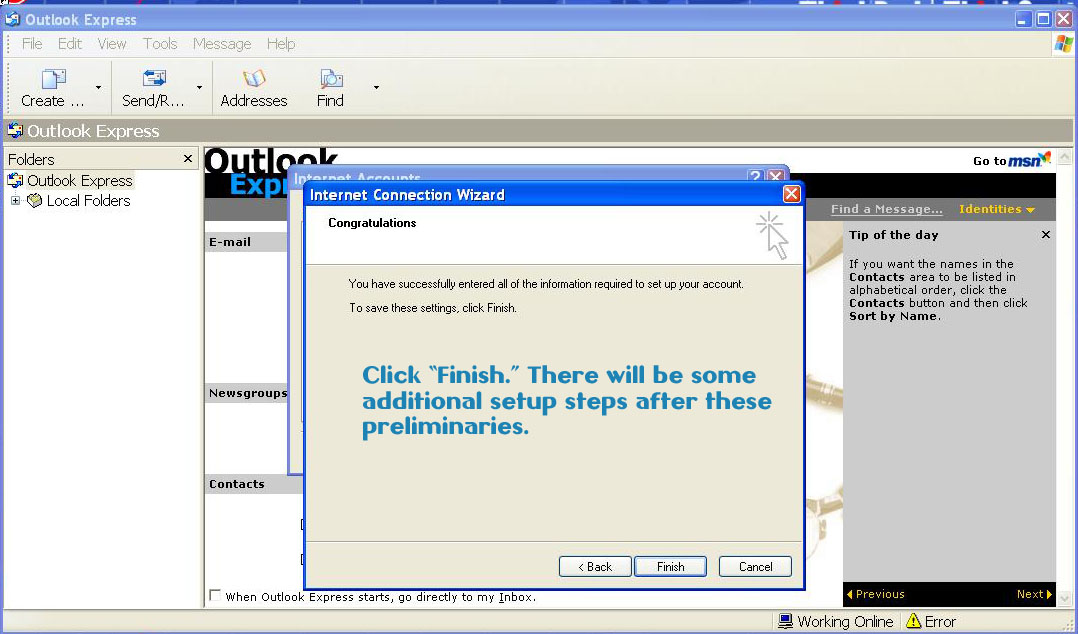Click the Find toolbar icon
Image resolution: width=1078 pixels, height=634 pixels.
pyautogui.click(x=330, y=79)
